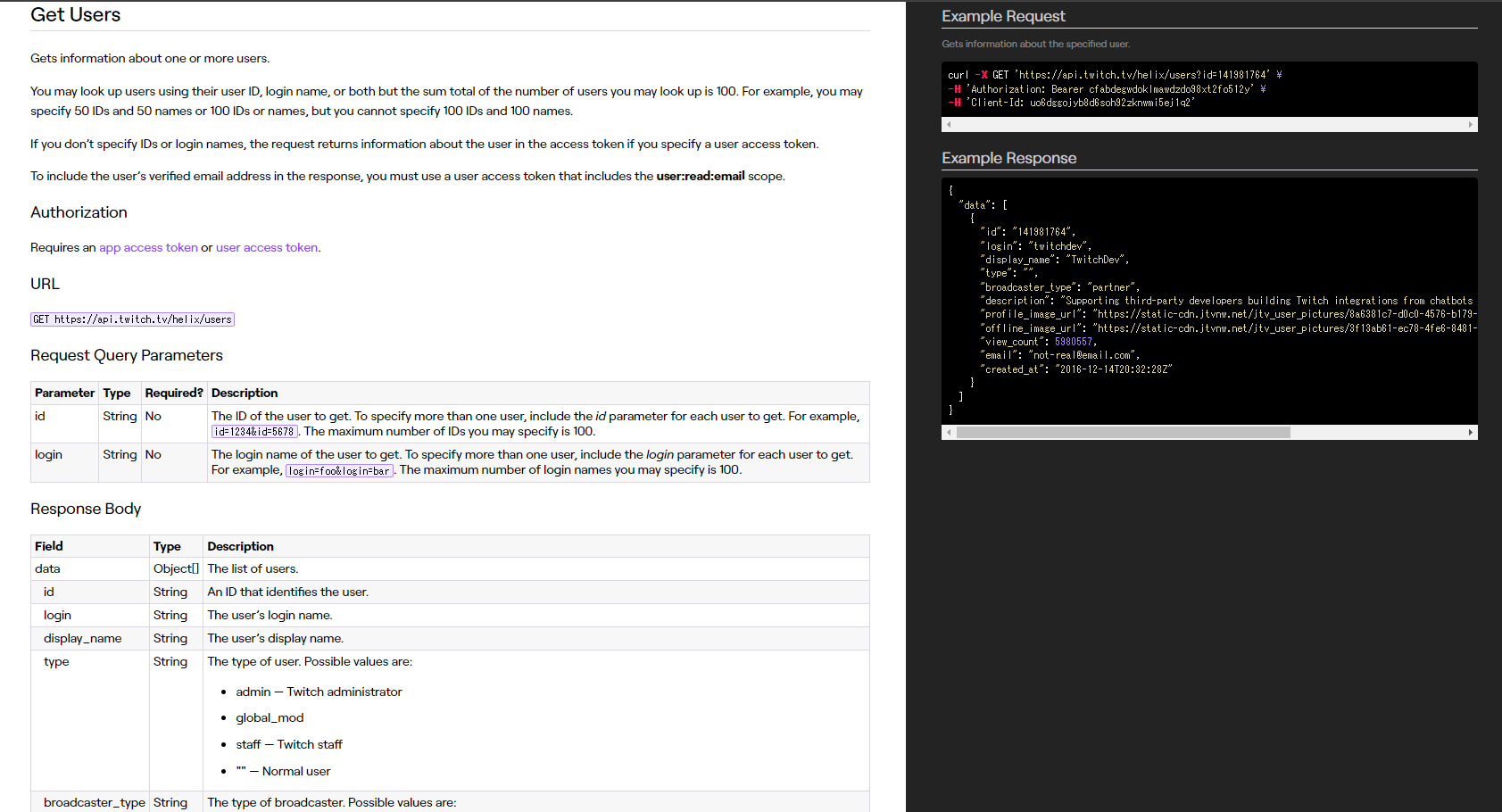Click the global_mod bullet item
The height and width of the screenshot is (812, 1502).
[x=270, y=717]
